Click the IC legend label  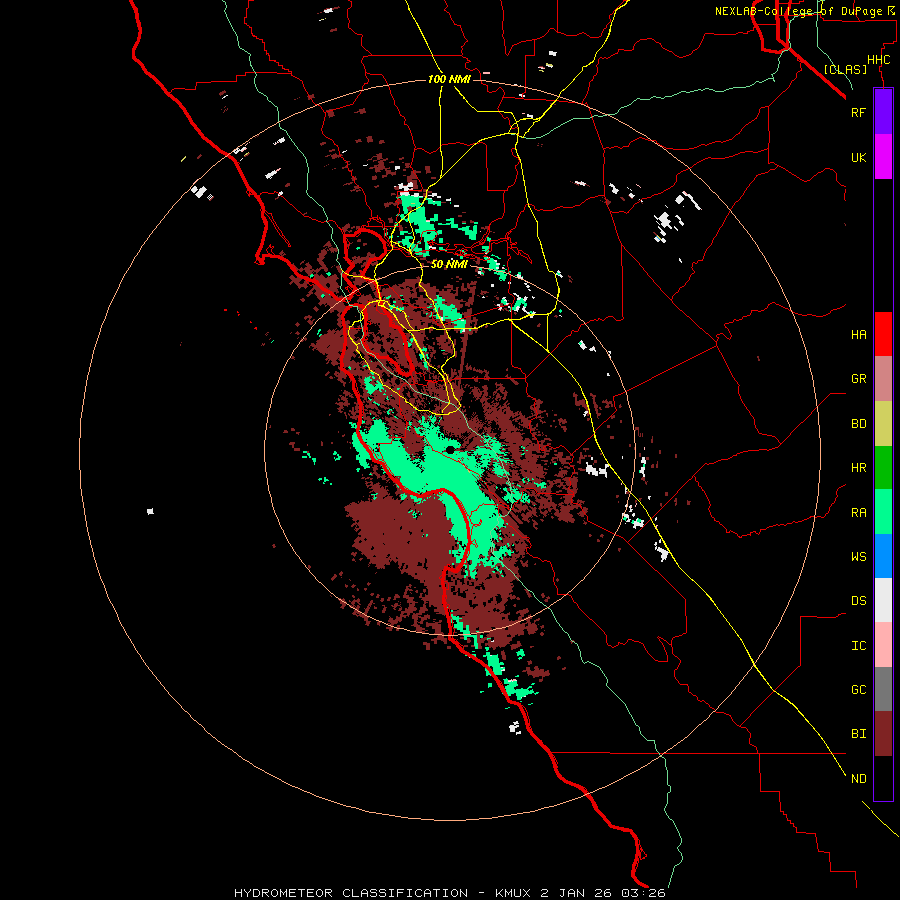[x=858, y=646]
